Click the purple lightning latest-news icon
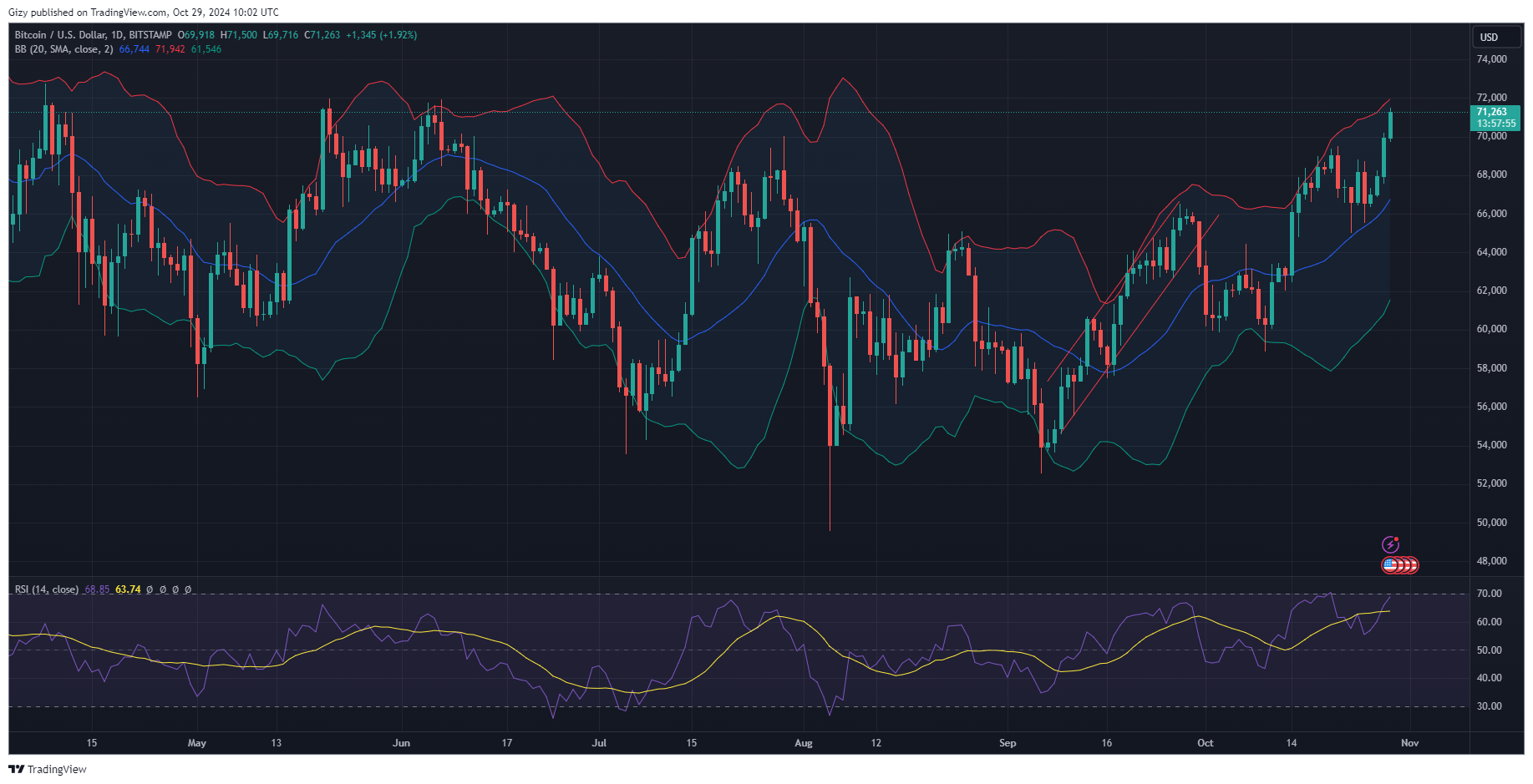 click(1390, 545)
